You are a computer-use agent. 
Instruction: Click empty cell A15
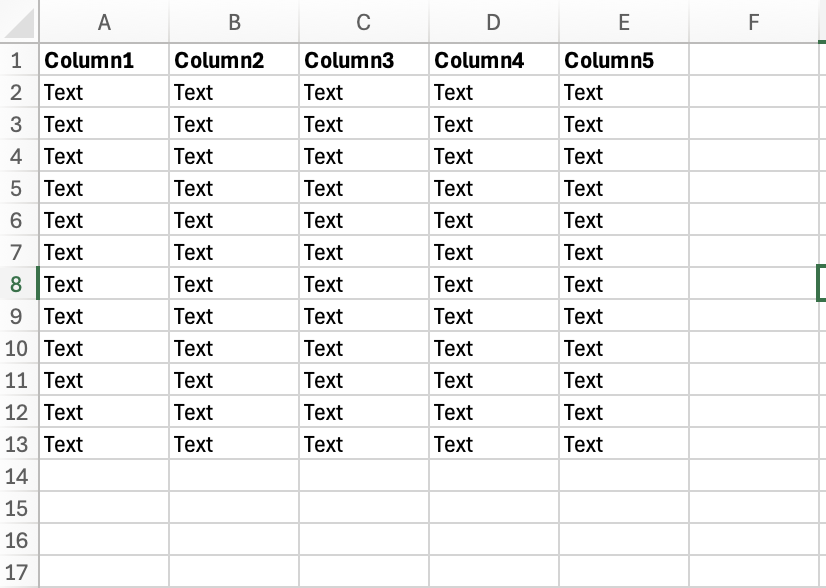[104, 508]
